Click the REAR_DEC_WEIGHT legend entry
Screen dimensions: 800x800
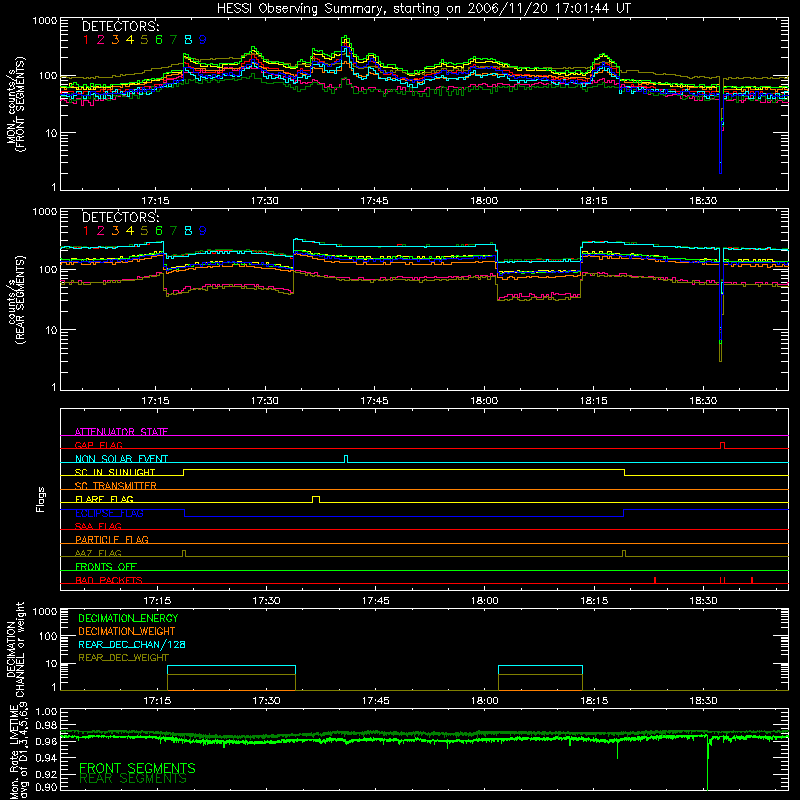(123, 658)
